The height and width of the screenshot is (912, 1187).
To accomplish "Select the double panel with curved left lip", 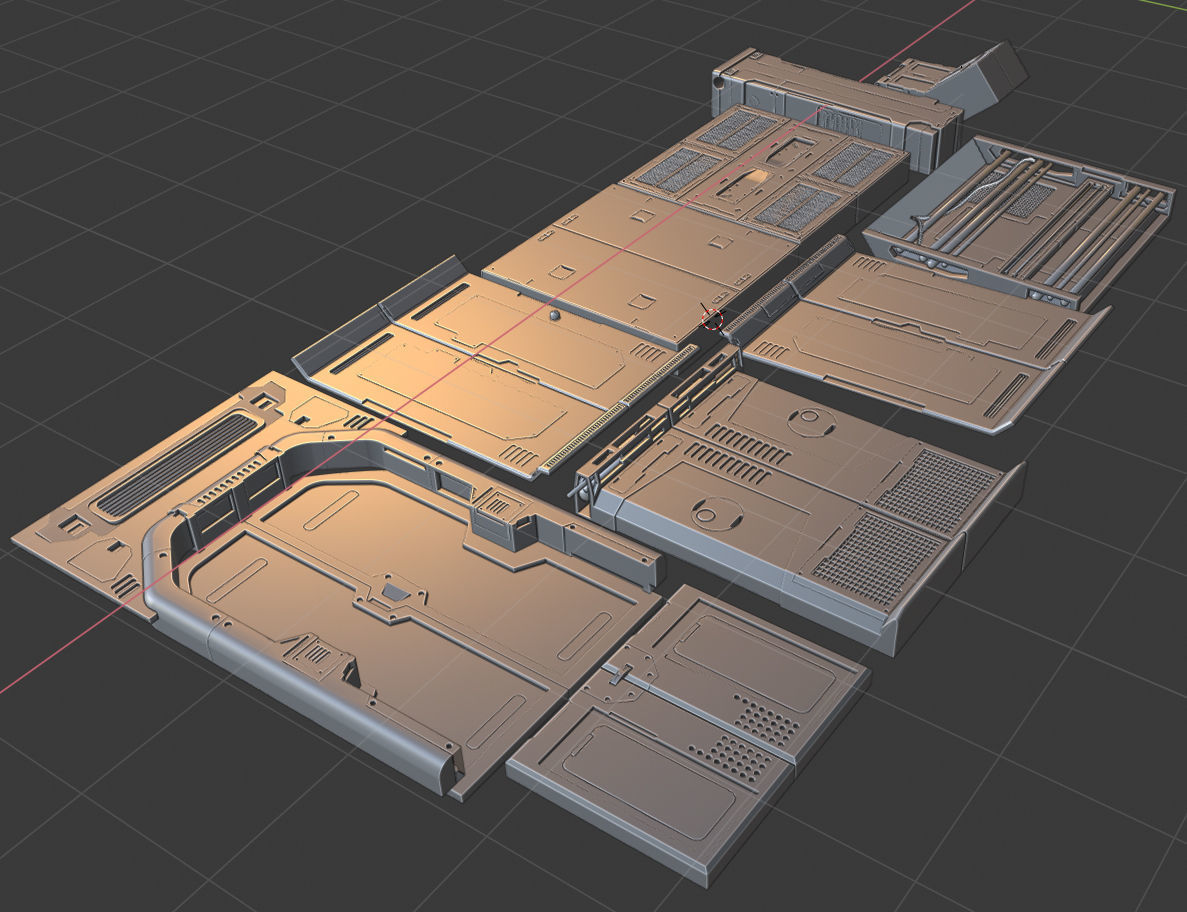I will 496,367.
